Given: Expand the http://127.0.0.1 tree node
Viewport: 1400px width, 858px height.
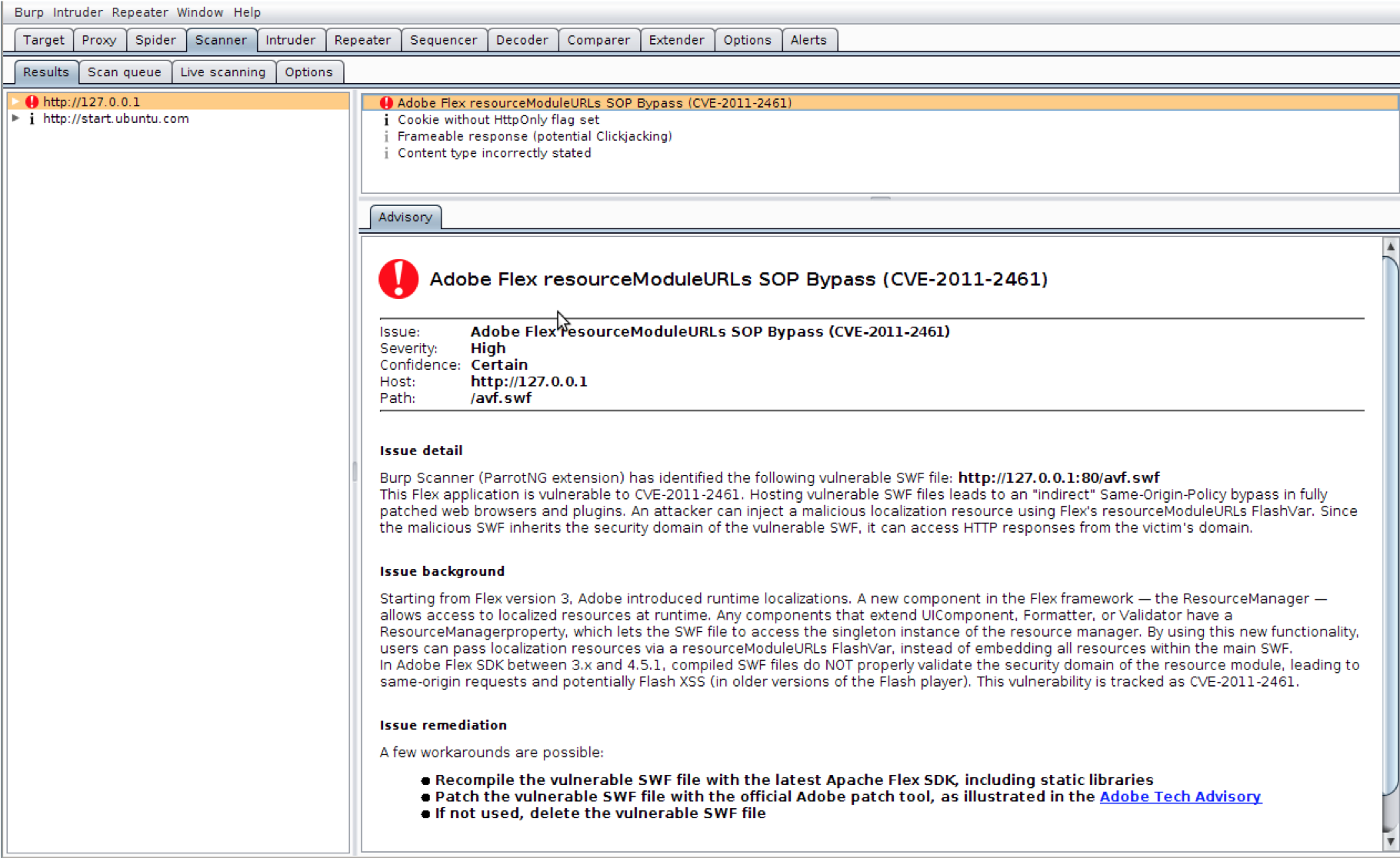Looking at the screenshot, I should pyautogui.click(x=15, y=101).
